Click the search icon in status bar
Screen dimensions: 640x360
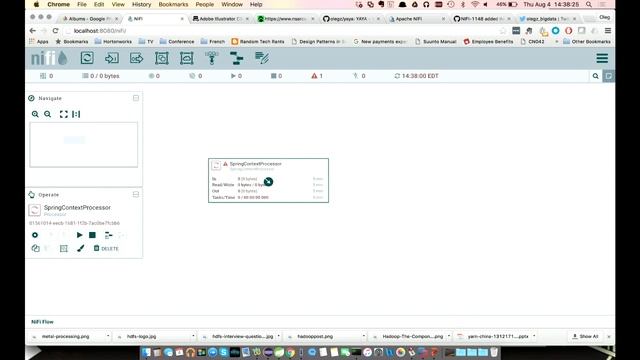[x=596, y=76]
